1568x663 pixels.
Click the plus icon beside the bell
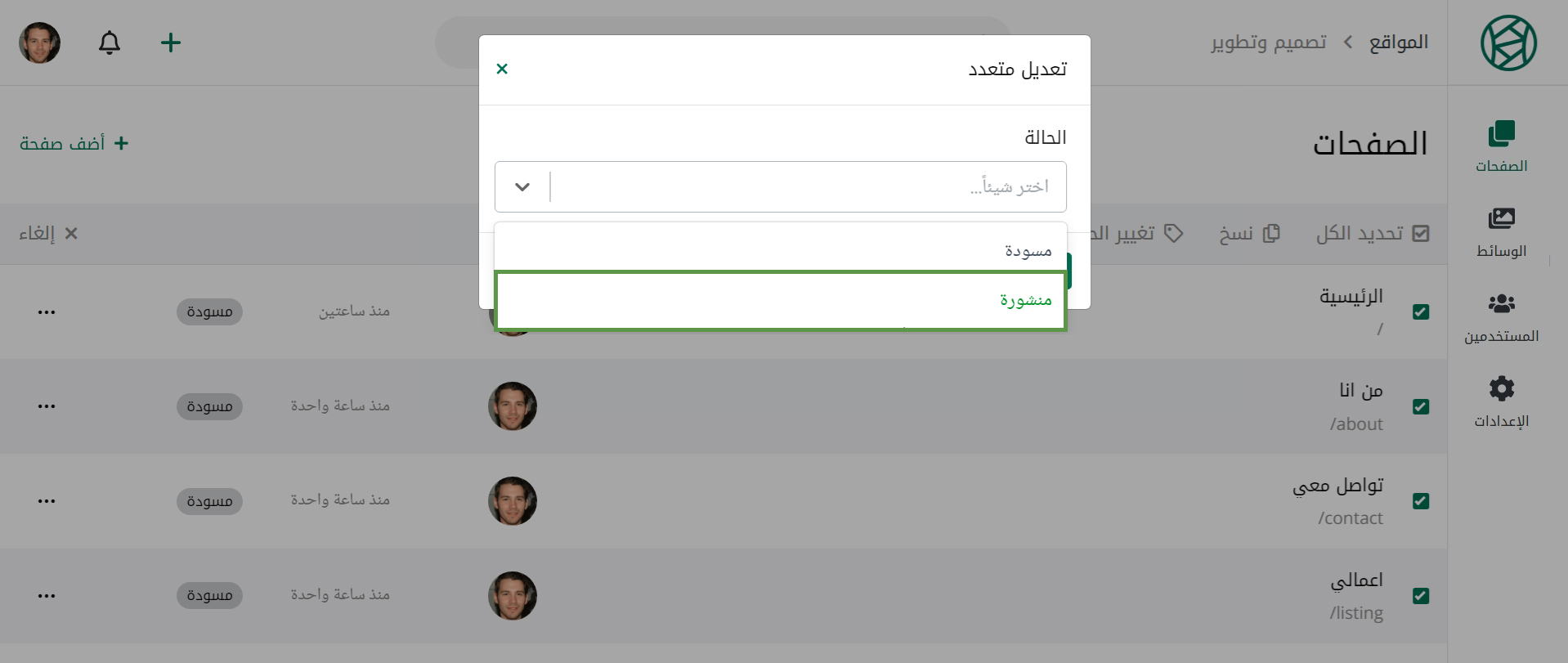(170, 43)
